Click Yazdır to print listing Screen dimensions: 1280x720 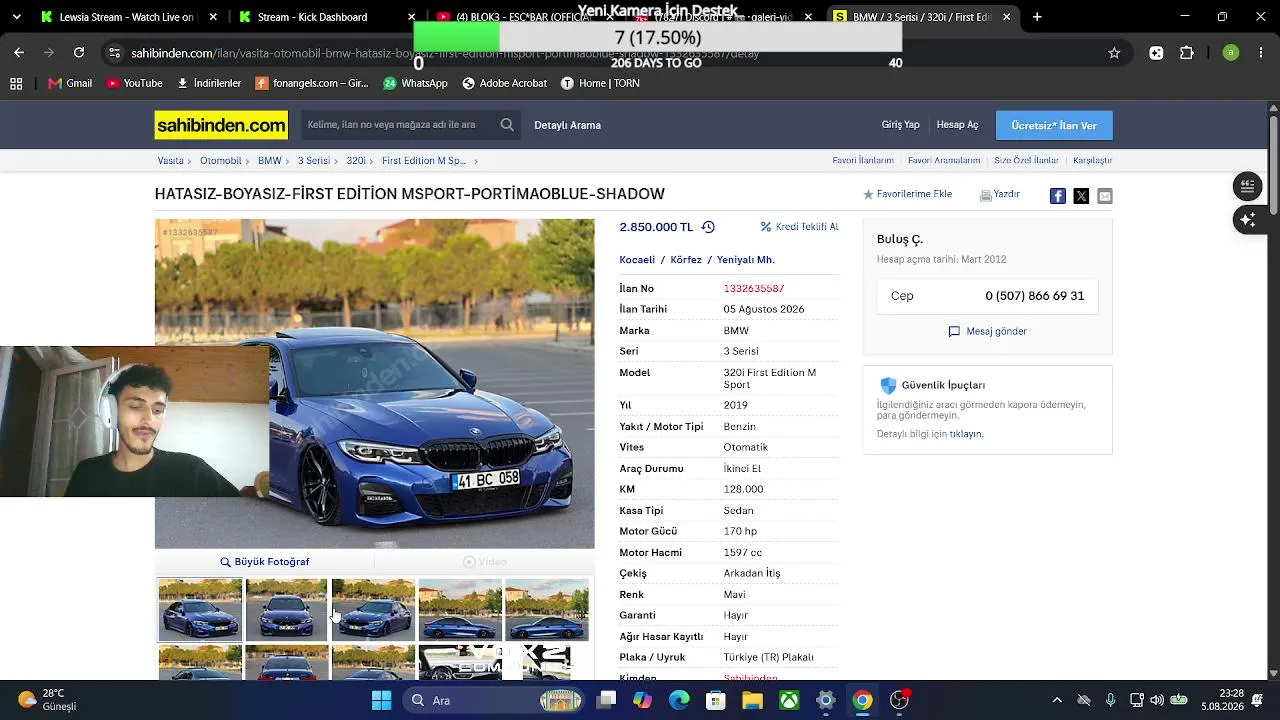click(x=999, y=194)
